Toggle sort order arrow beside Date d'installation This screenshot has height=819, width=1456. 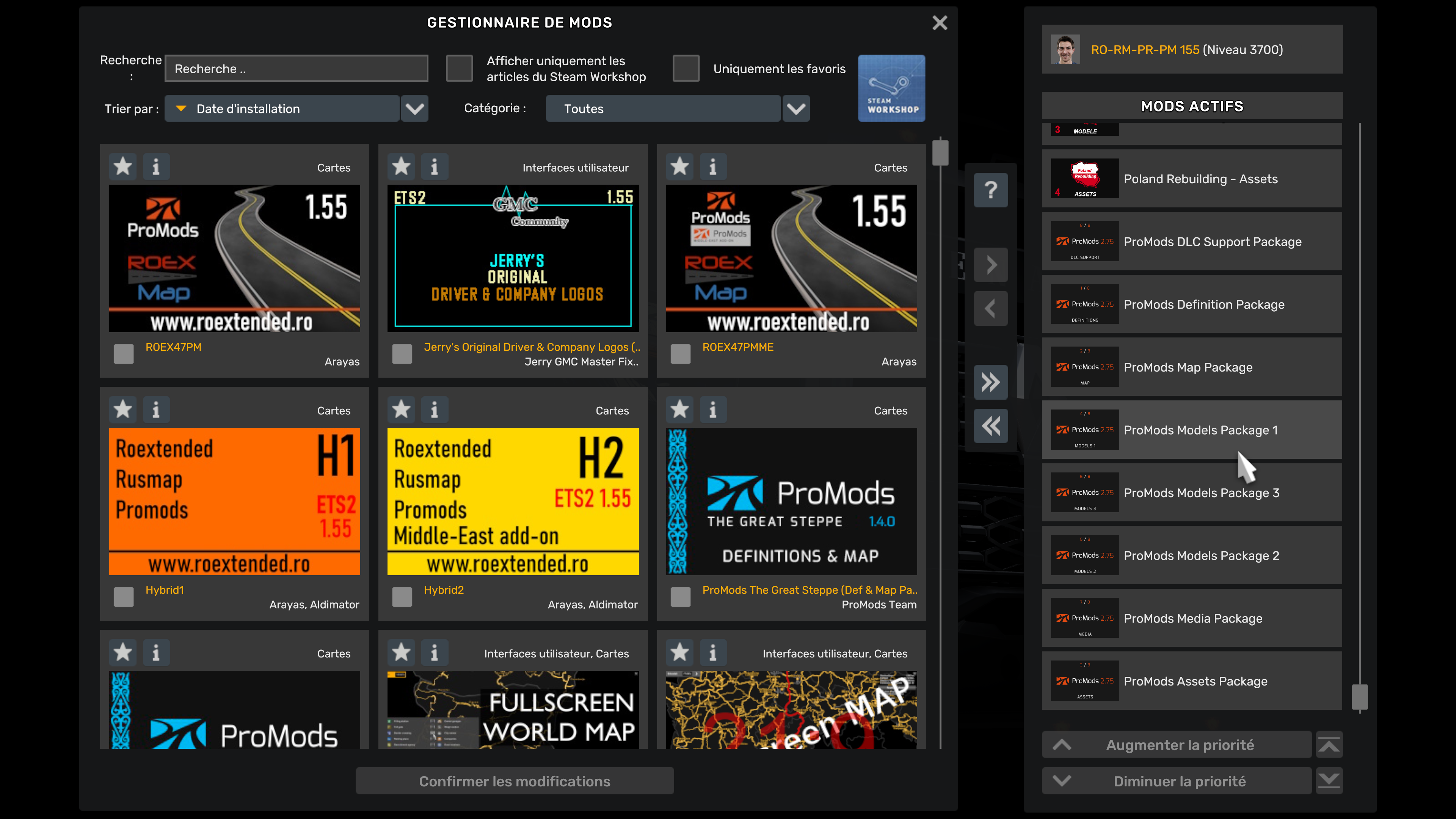point(181,108)
